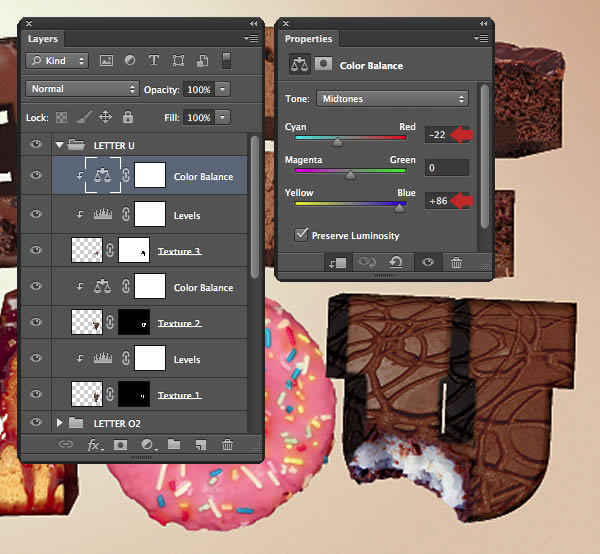
Task: Click the Fill percentage field
Action: click(199, 117)
